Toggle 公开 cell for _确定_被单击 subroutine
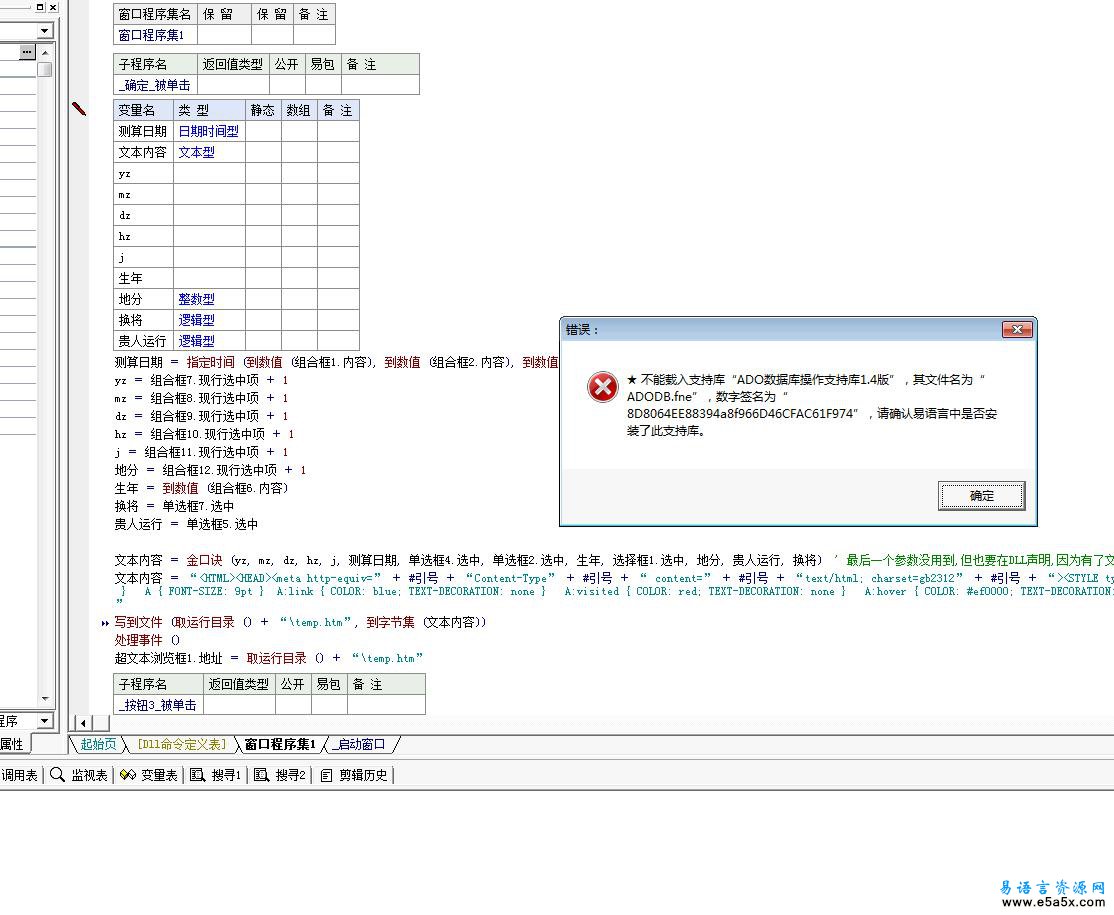This screenshot has width=1114, height=915. [286, 85]
